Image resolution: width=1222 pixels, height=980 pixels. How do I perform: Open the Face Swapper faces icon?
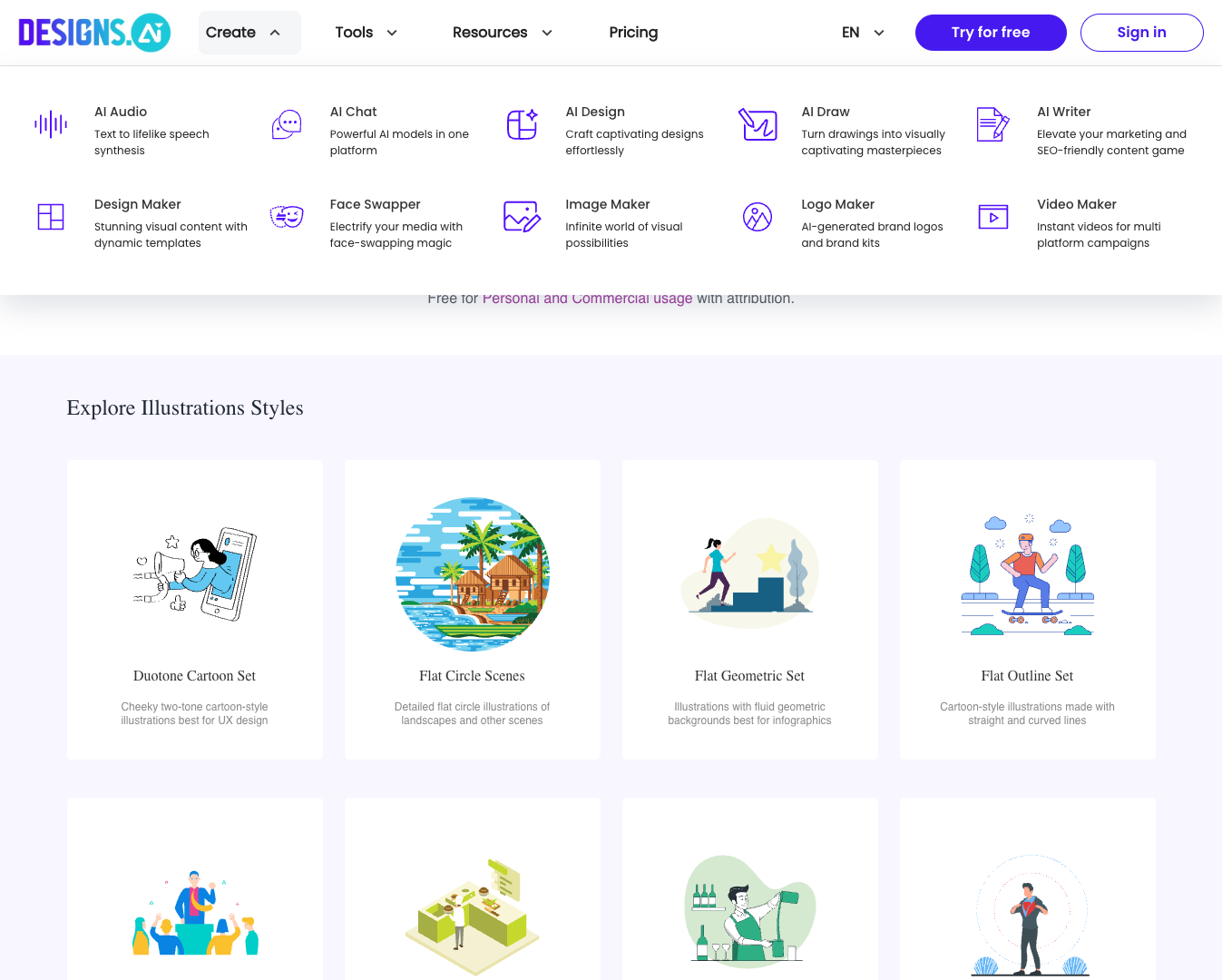pos(287,217)
